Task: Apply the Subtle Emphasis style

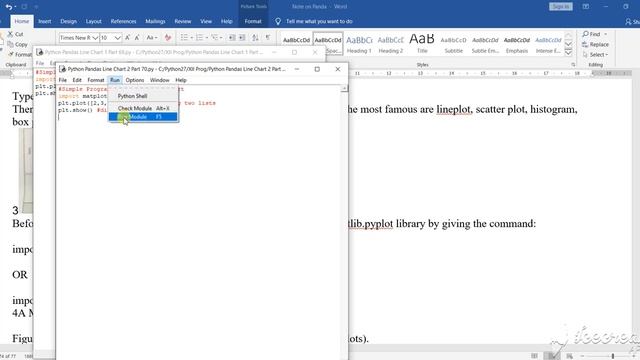Action: pyautogui.click(x=485, y=44)
